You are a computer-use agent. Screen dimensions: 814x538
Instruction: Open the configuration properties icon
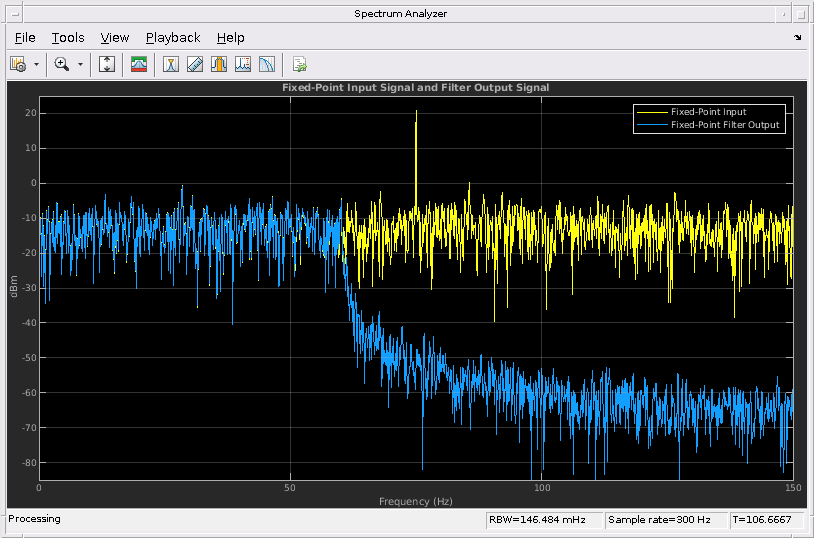[18, 64]
